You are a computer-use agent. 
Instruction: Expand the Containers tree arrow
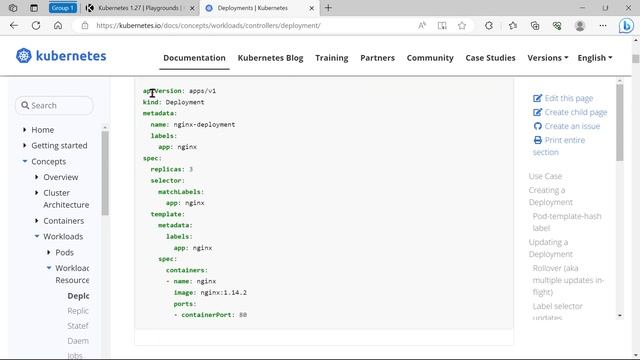pos(37,221)
